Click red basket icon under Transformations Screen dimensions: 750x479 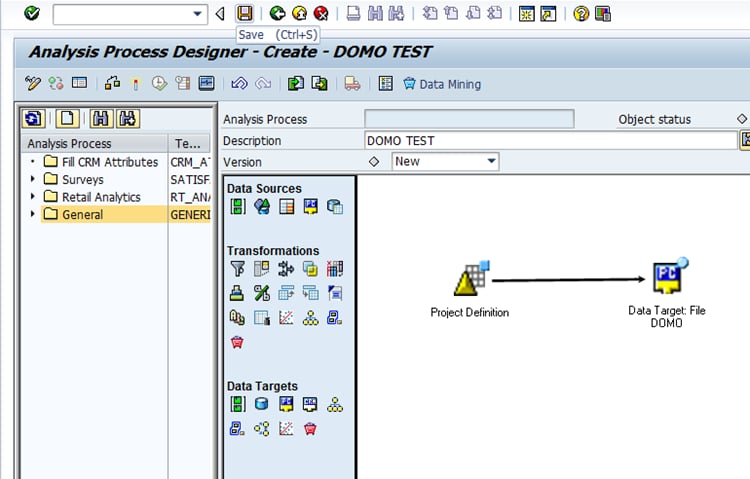point(237,342)
